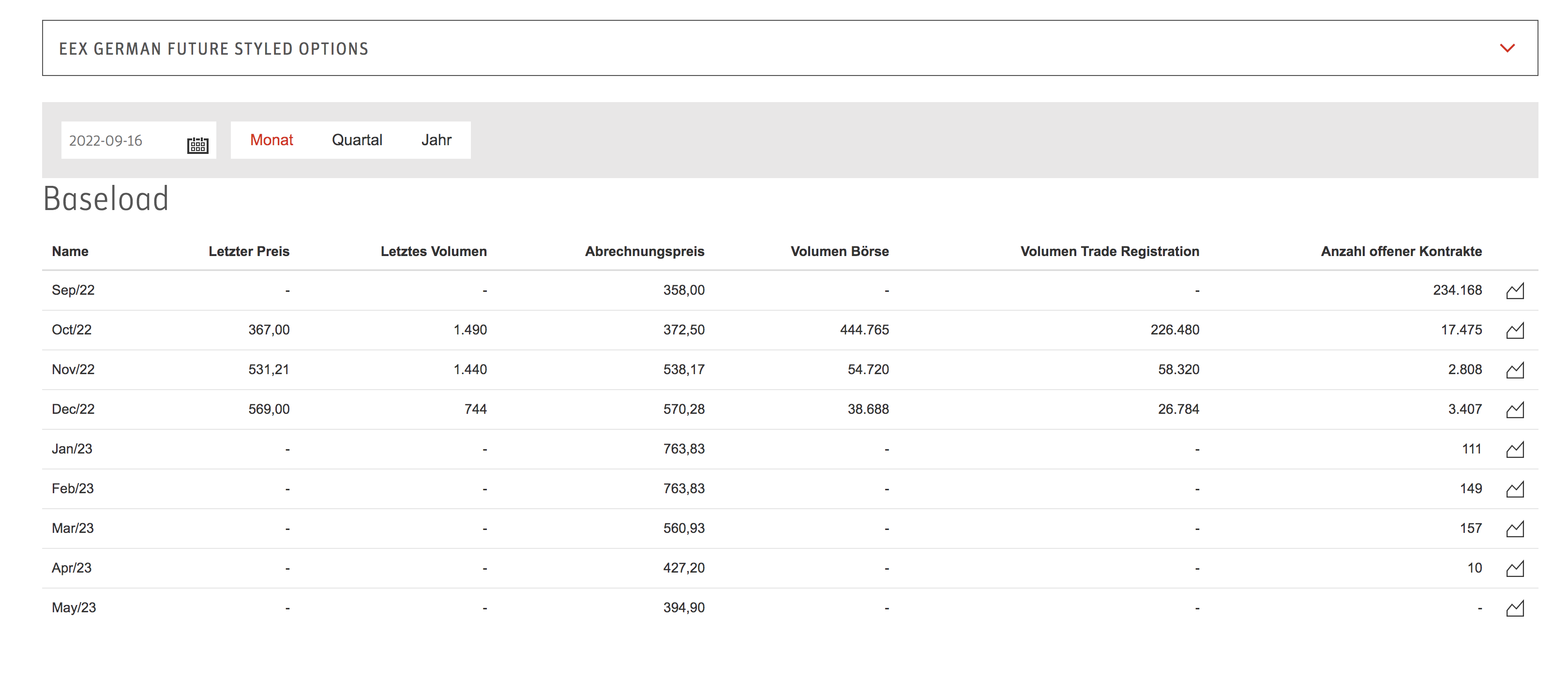Switch to the Quartal tab
The height and width of the screenshot is (696, 1568).
click(x=357, y=140)
